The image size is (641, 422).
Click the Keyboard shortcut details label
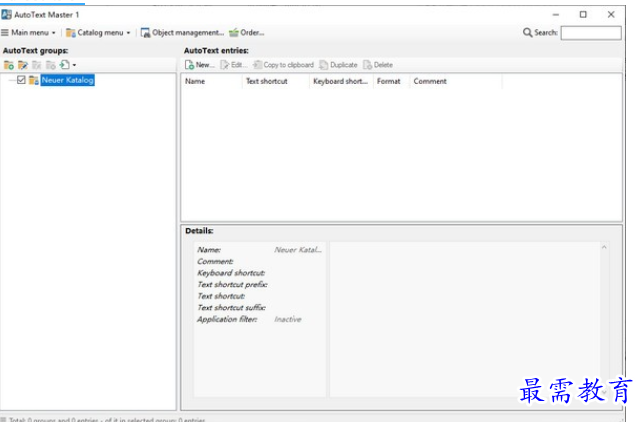point(231,273)
